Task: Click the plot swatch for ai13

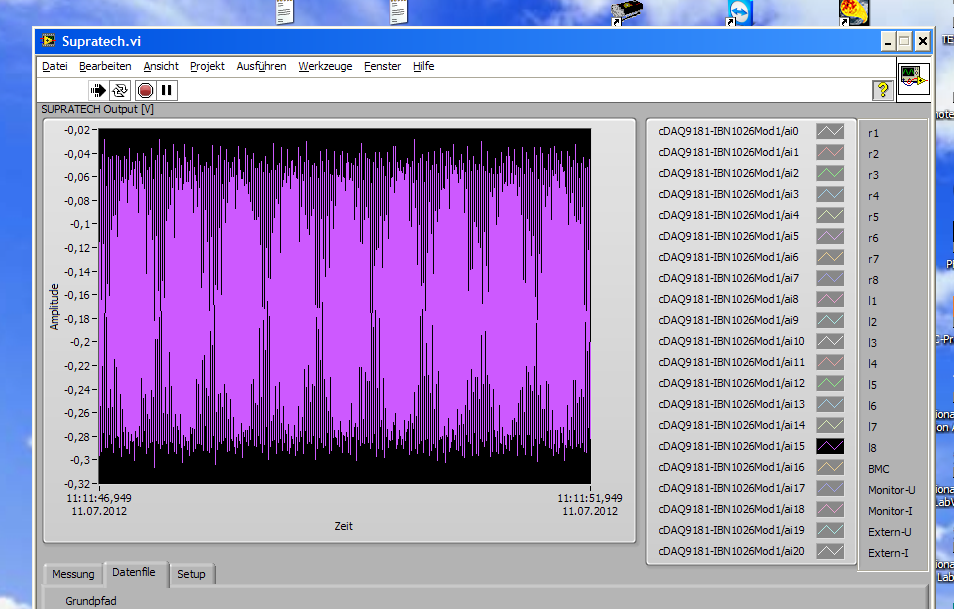Action: point(830,404)
